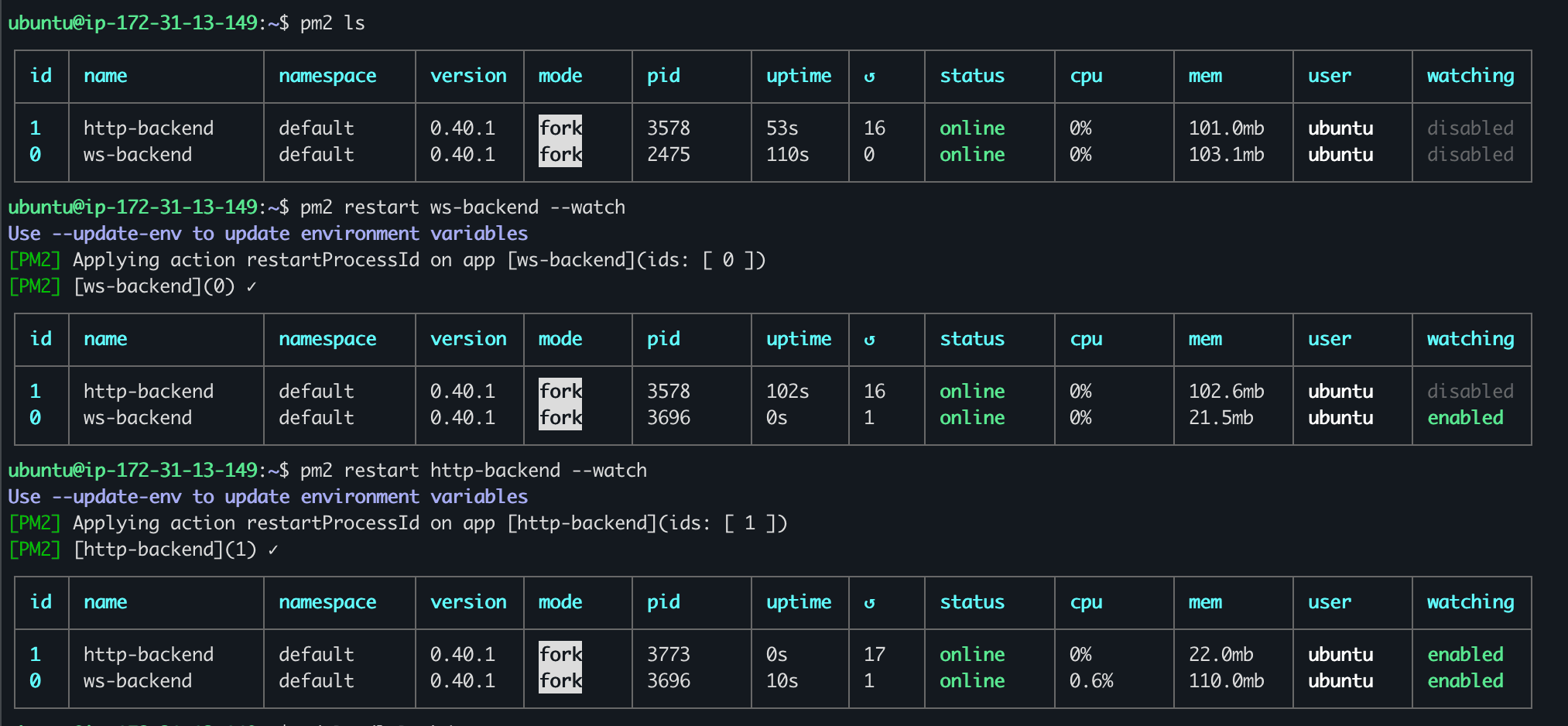Viewport: 1568px width, 726px height.
Task: Click the uptime value 53s
Action: [782, 128]
